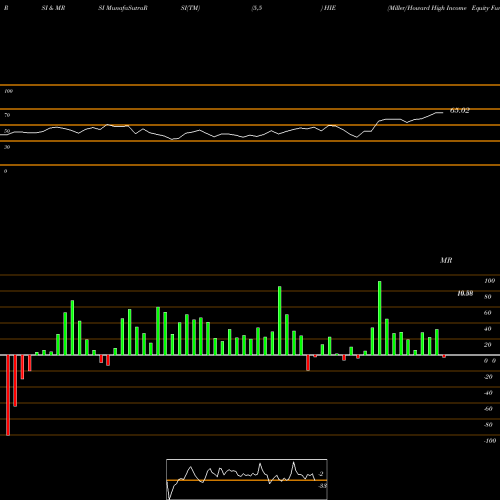
Task: Open the small overview chart thumbnail
Action: (x=247, y=479)
